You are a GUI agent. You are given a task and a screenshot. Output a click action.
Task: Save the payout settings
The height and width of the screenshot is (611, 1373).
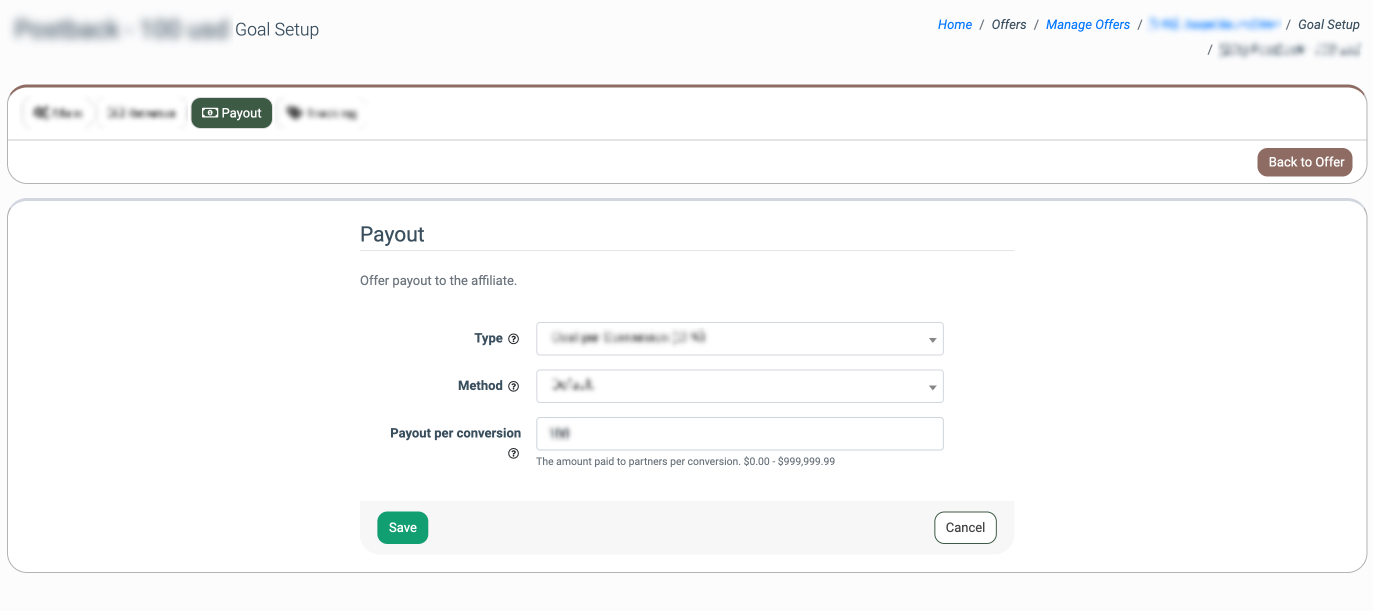(402, 528)
